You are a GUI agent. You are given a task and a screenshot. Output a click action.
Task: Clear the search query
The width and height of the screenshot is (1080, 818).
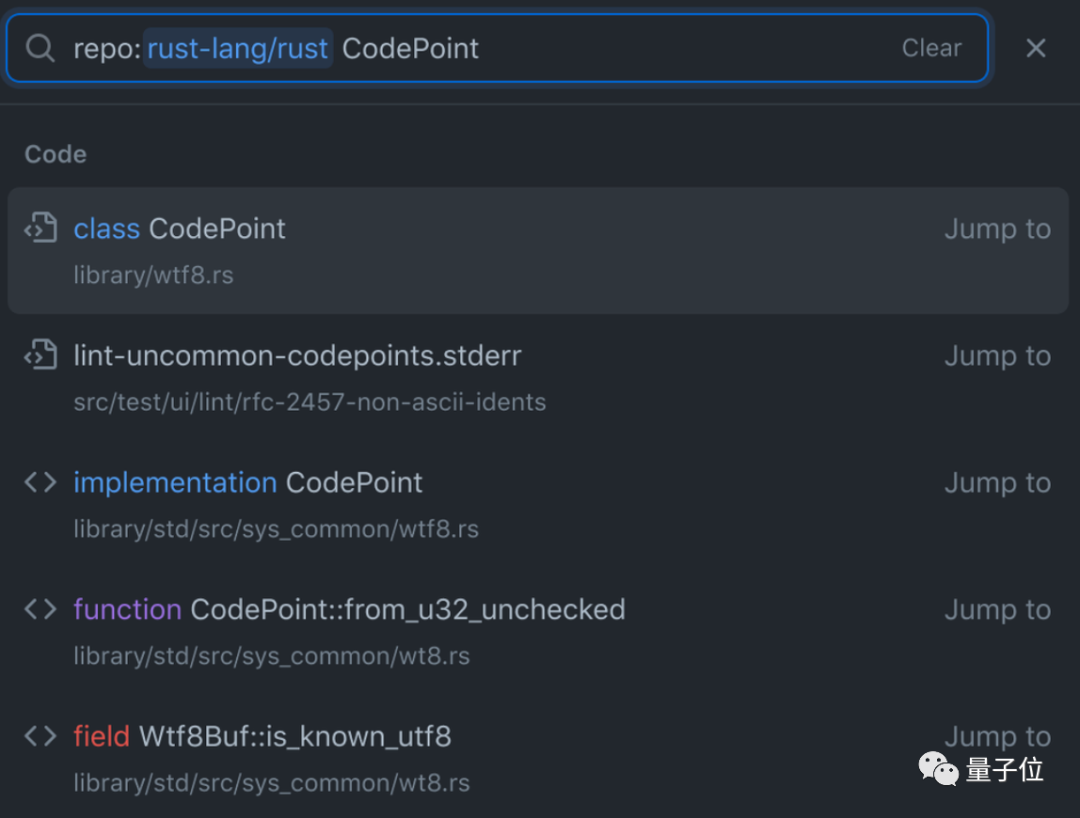pyautogui.click(x=931, y=48)
